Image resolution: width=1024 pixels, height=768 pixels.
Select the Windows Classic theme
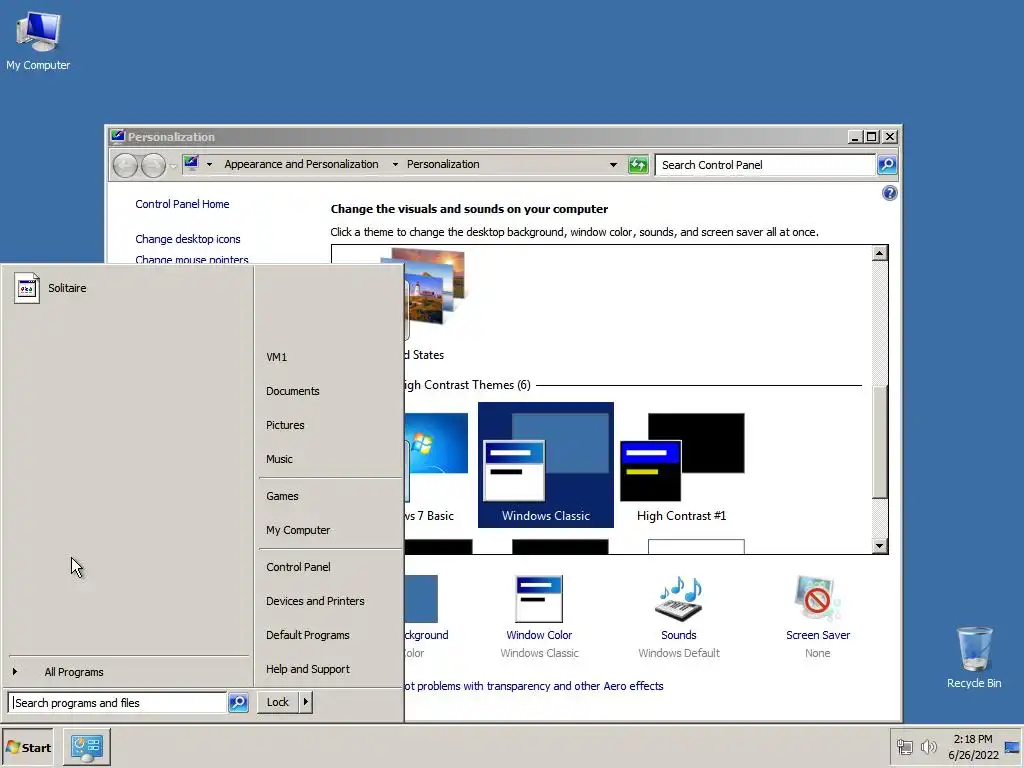click(x=546, y=465)
